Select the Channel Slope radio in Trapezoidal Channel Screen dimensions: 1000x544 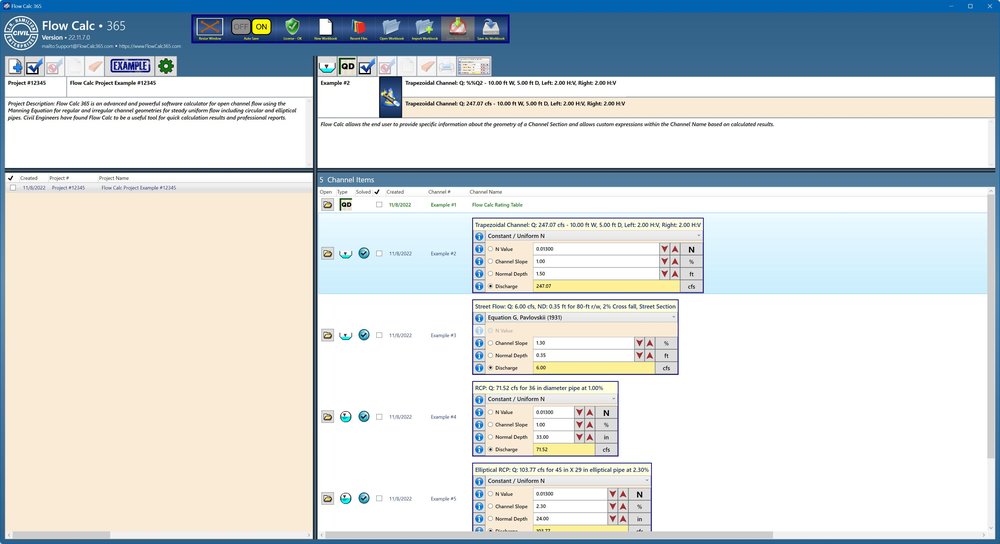pyautogui.click(x=490, y=261)
